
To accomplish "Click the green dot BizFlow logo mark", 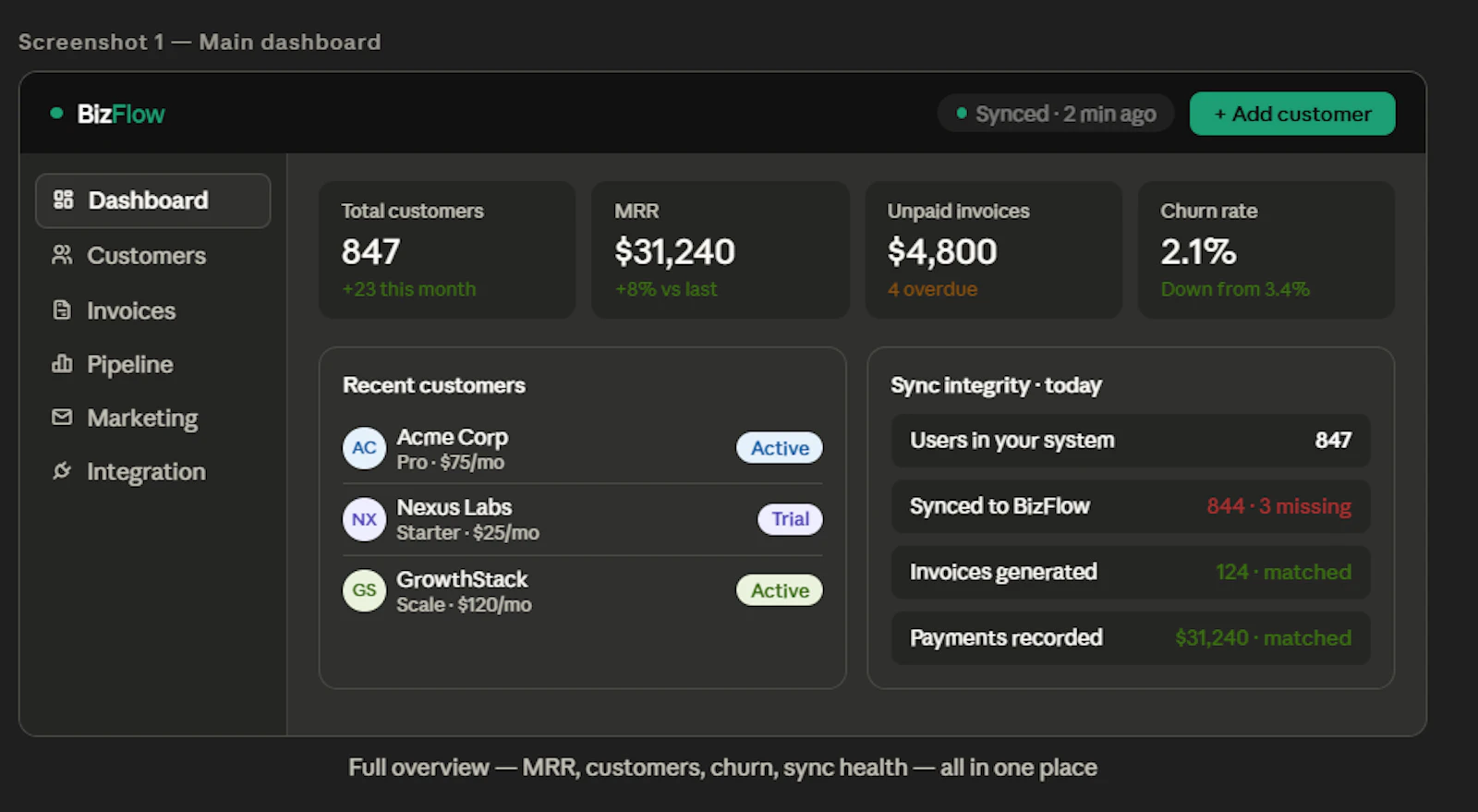I will coord(56,114).
